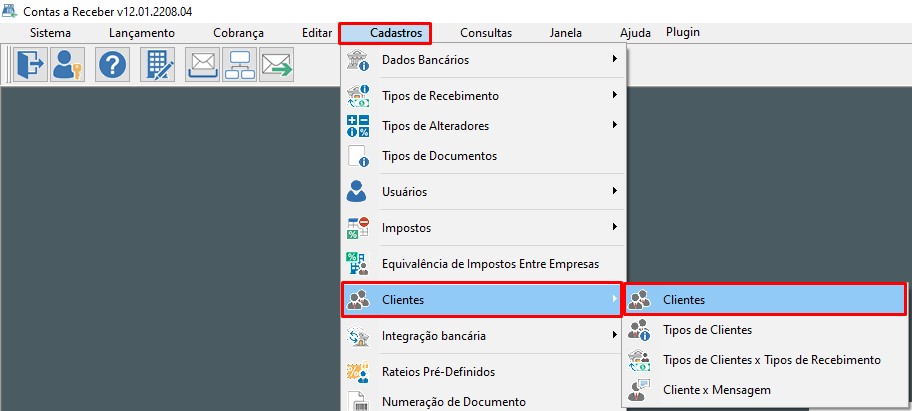The width and height of the screenshot is (912, 411).
Task: Click the Numeração de Documento icon
Action: tap(356, 401)
